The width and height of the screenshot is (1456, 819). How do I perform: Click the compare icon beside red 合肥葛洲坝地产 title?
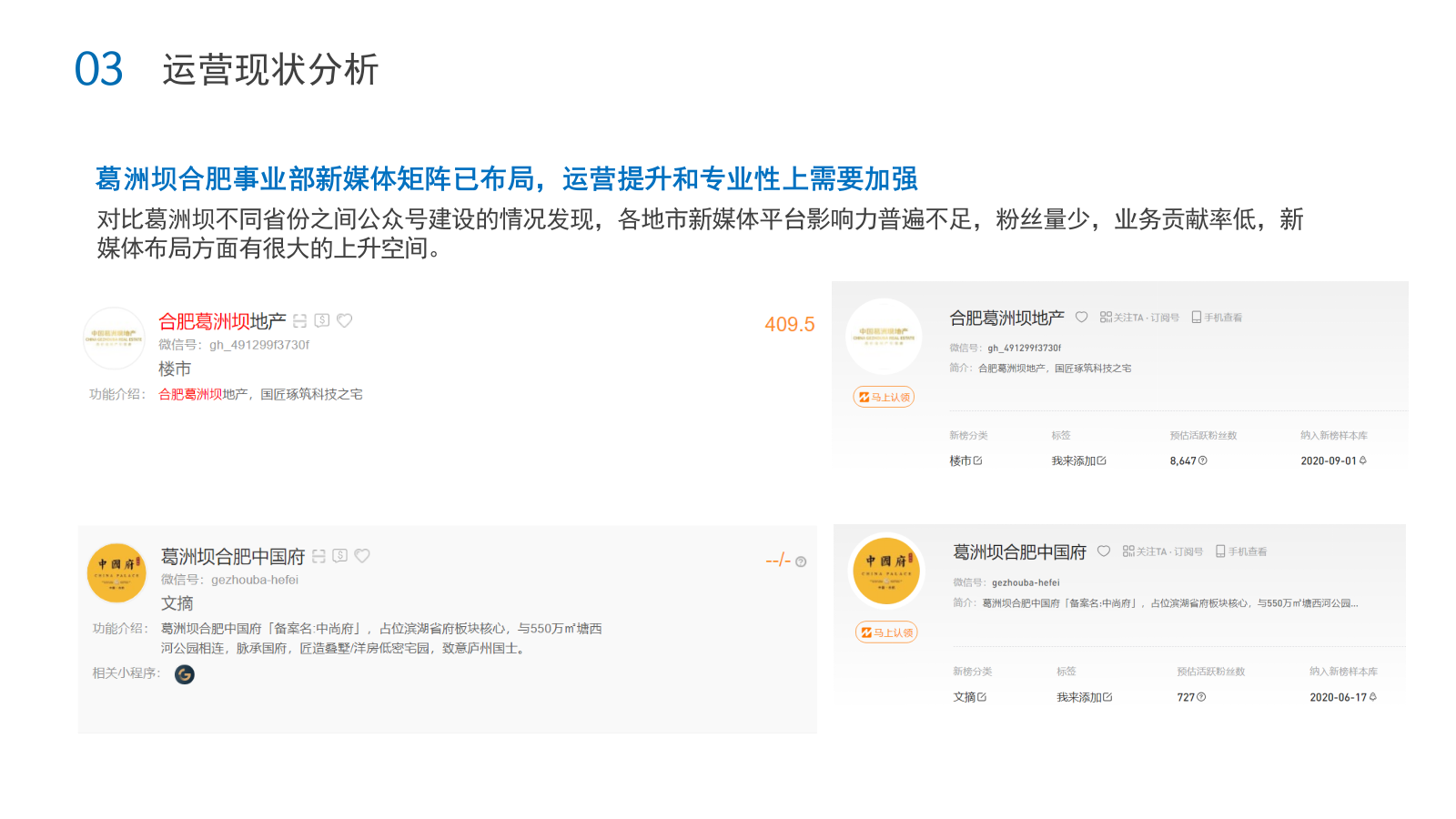pyautogui.click(x=299, y=321)
